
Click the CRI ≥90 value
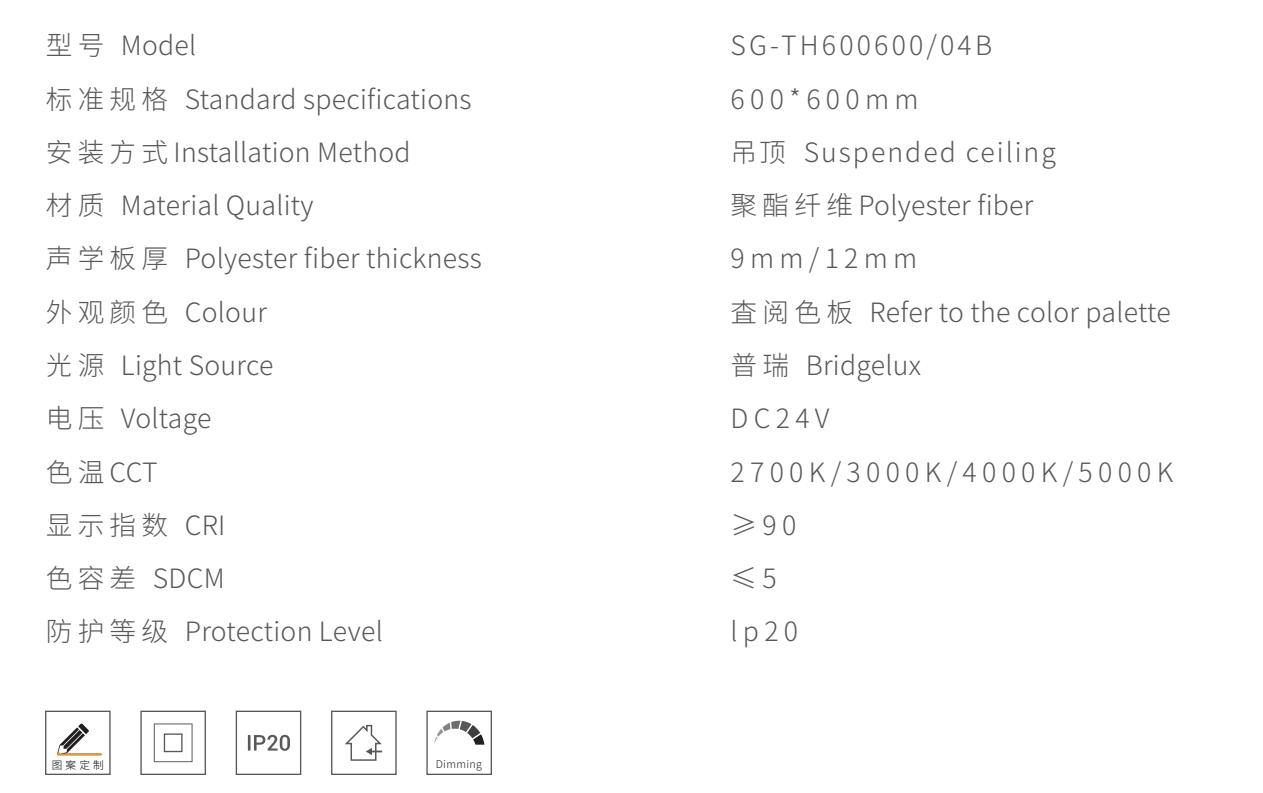(x=764, y=525)
